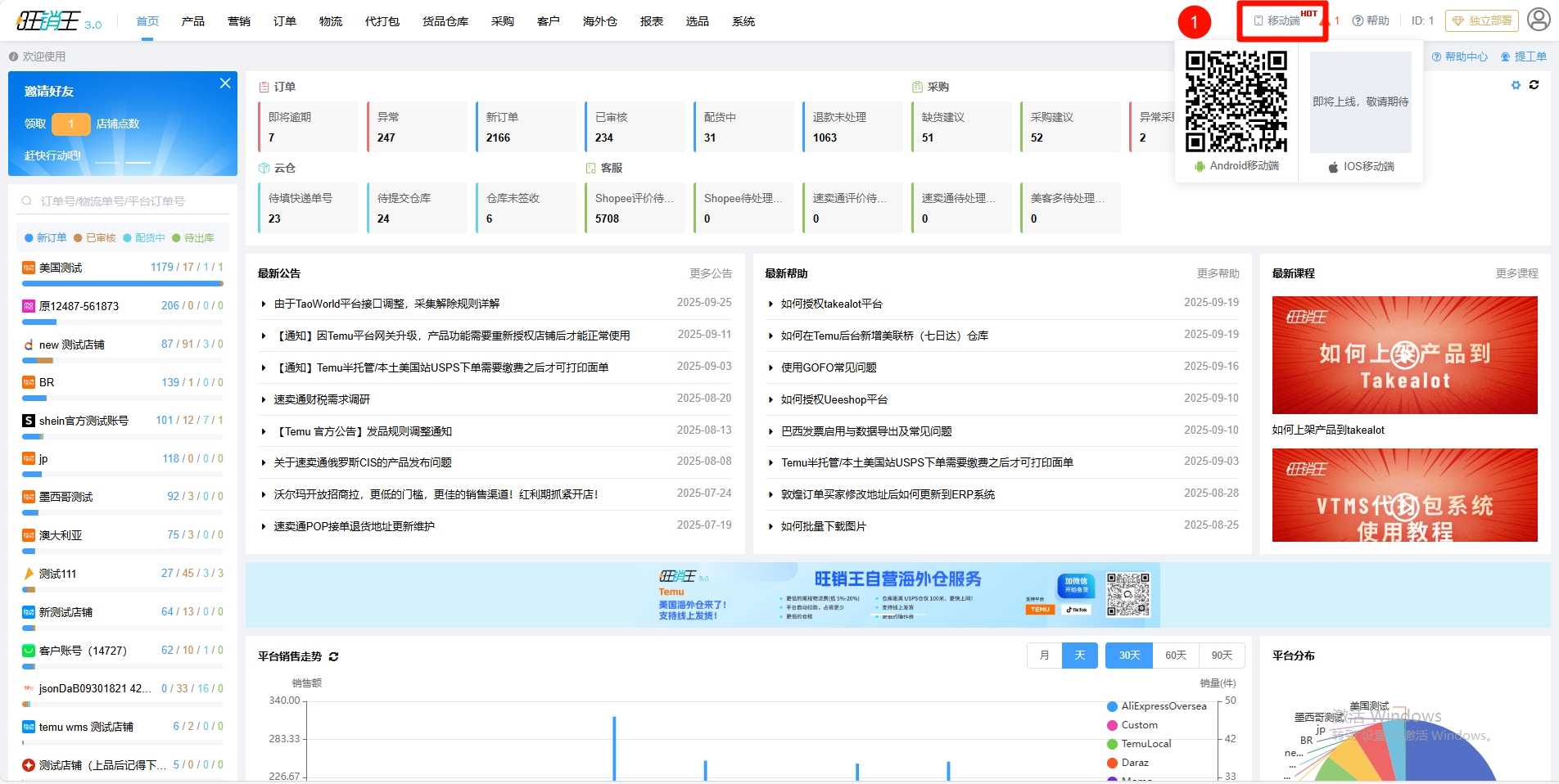
Task: Click 更多课程 link
Action: tap(1517, 273)
